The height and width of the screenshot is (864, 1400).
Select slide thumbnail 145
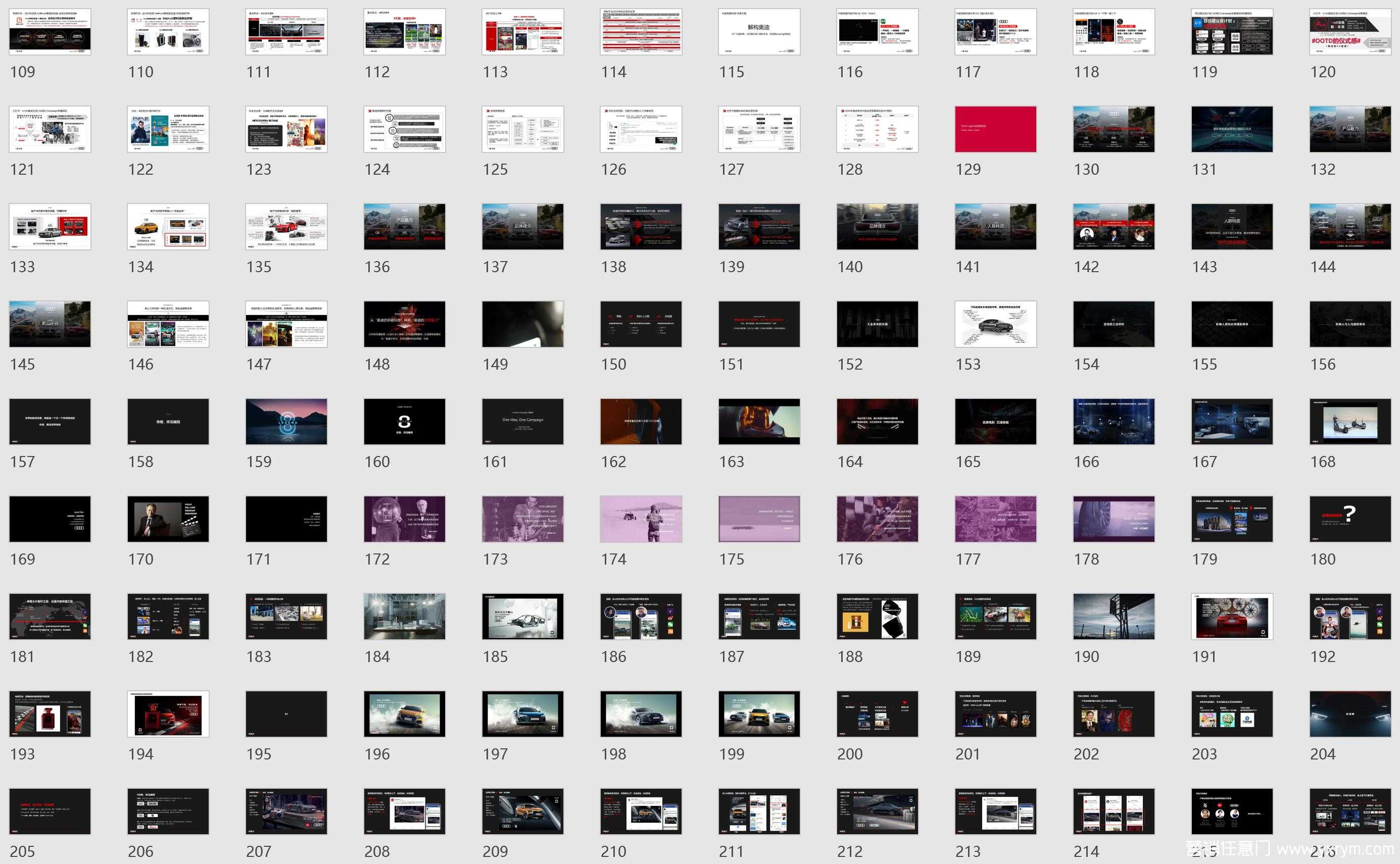tap(50, 324)
